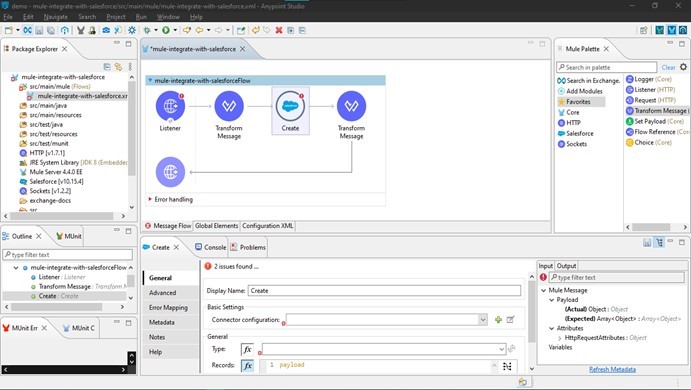Open the Type combo box dropdown

501,349
